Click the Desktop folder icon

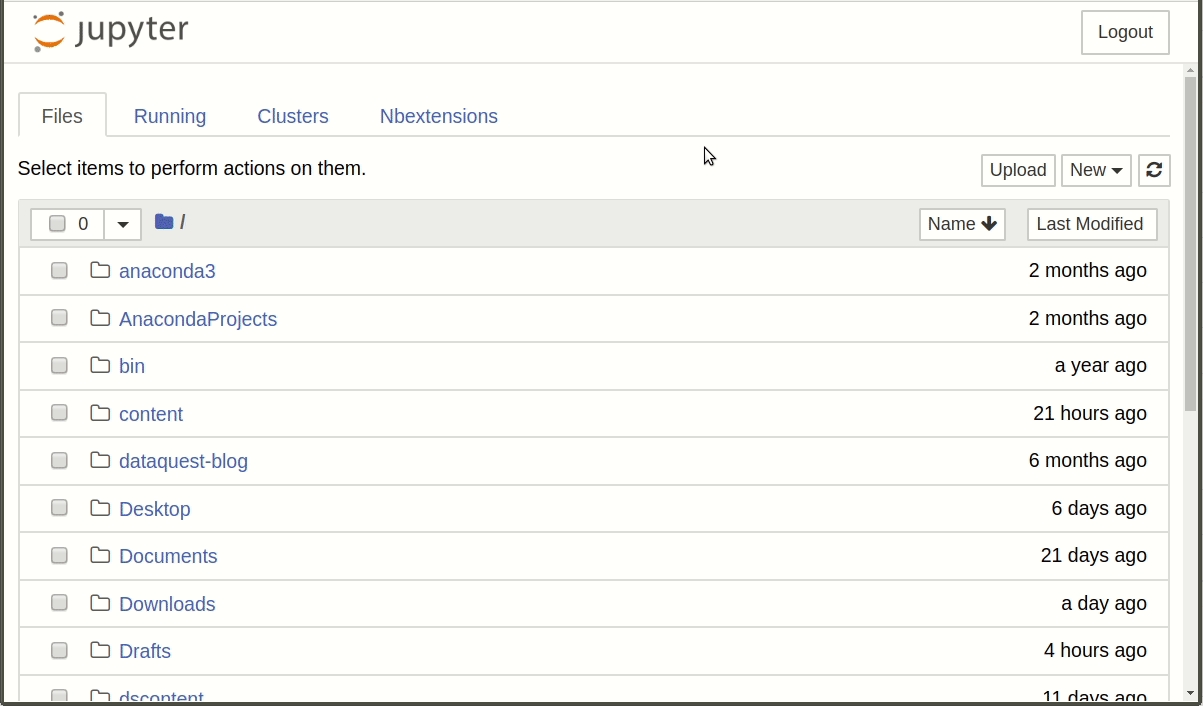100,508
